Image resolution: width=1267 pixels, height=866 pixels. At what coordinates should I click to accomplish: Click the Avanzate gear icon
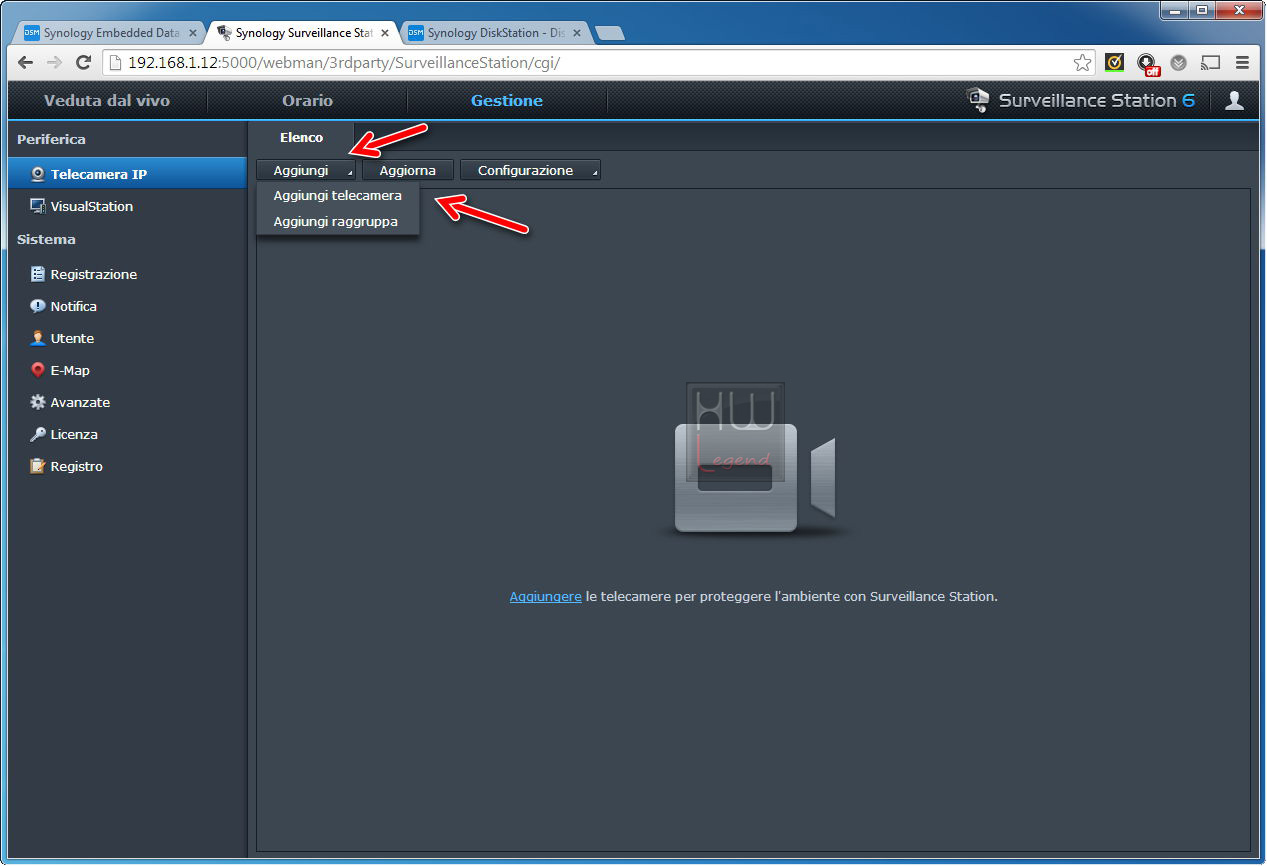38,402
